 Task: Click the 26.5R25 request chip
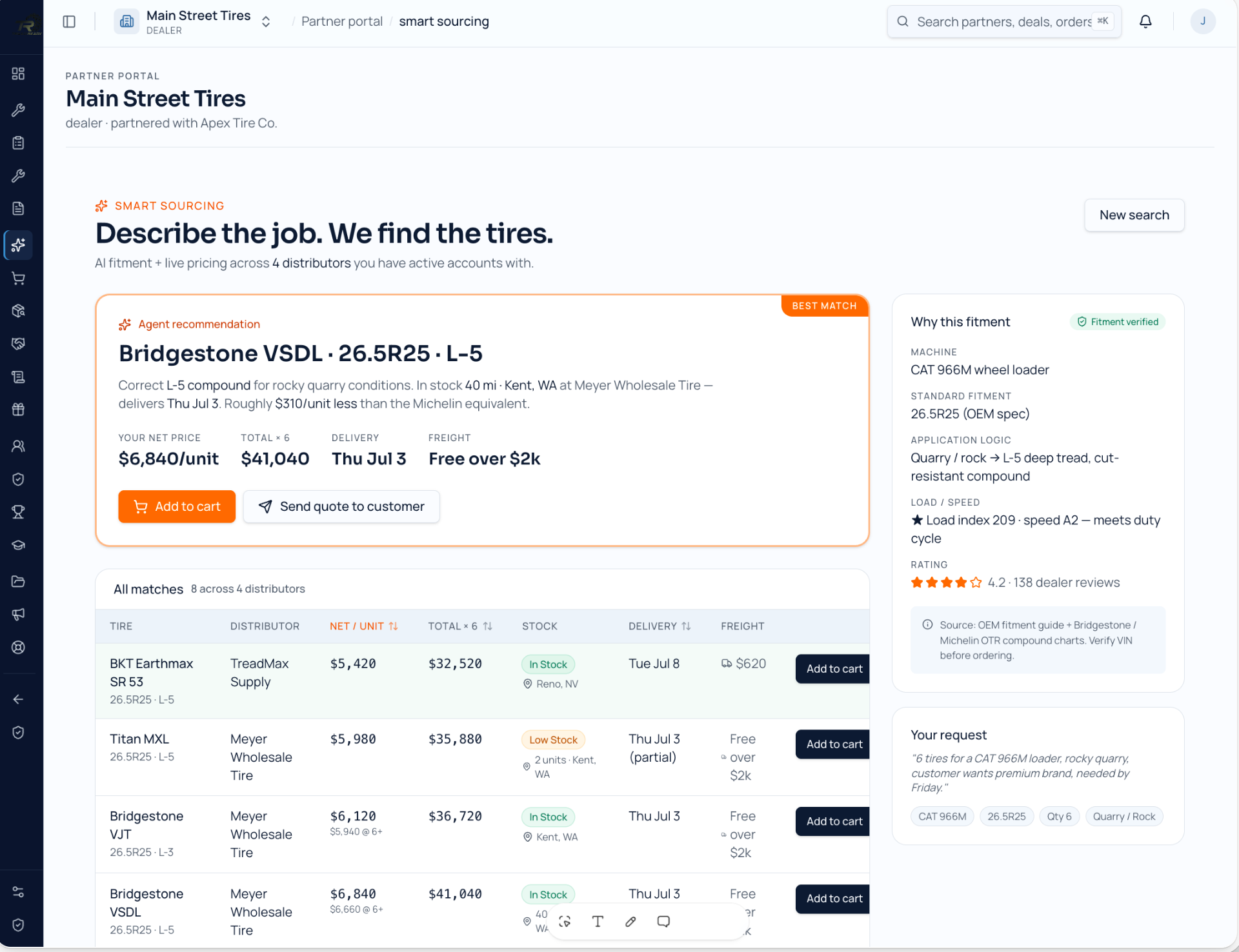click(1007, 817)
